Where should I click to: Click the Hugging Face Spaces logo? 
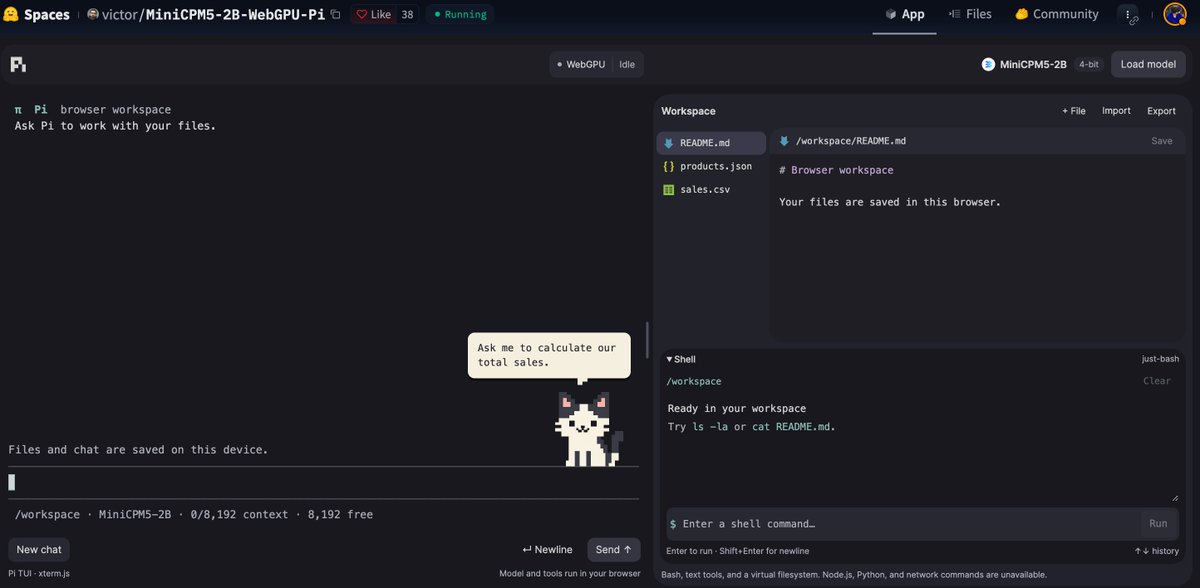click(11, 14)
